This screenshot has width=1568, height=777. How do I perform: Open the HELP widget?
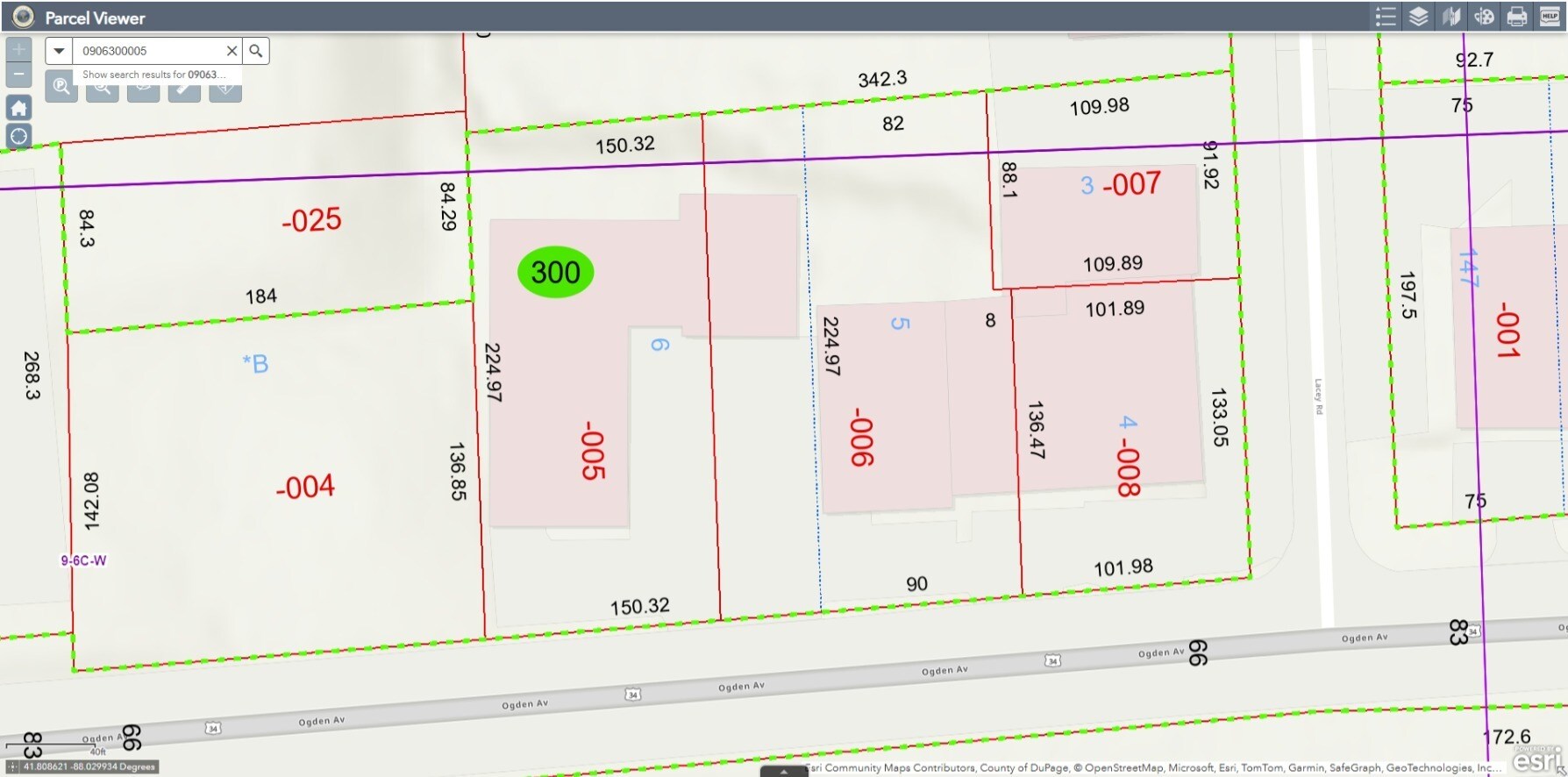click(1550, 17)
